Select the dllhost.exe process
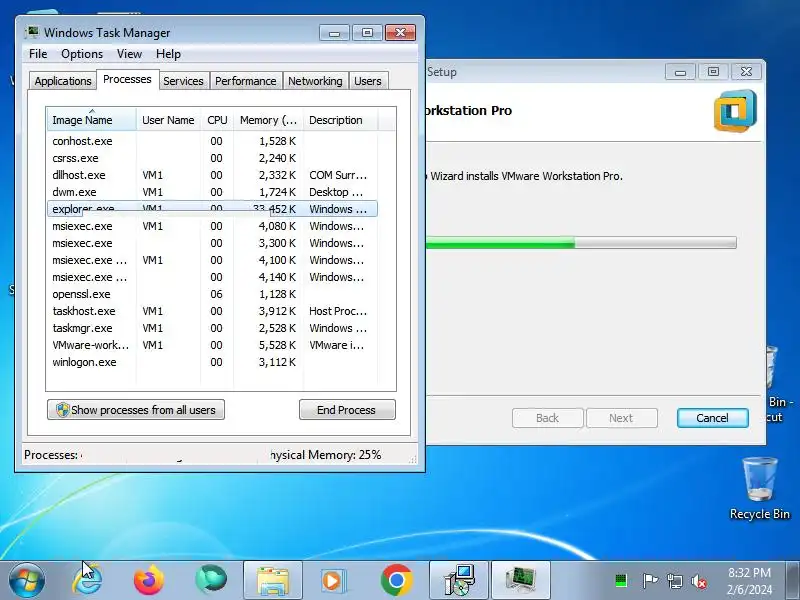The image size is (800, 600). pos(213,175)
